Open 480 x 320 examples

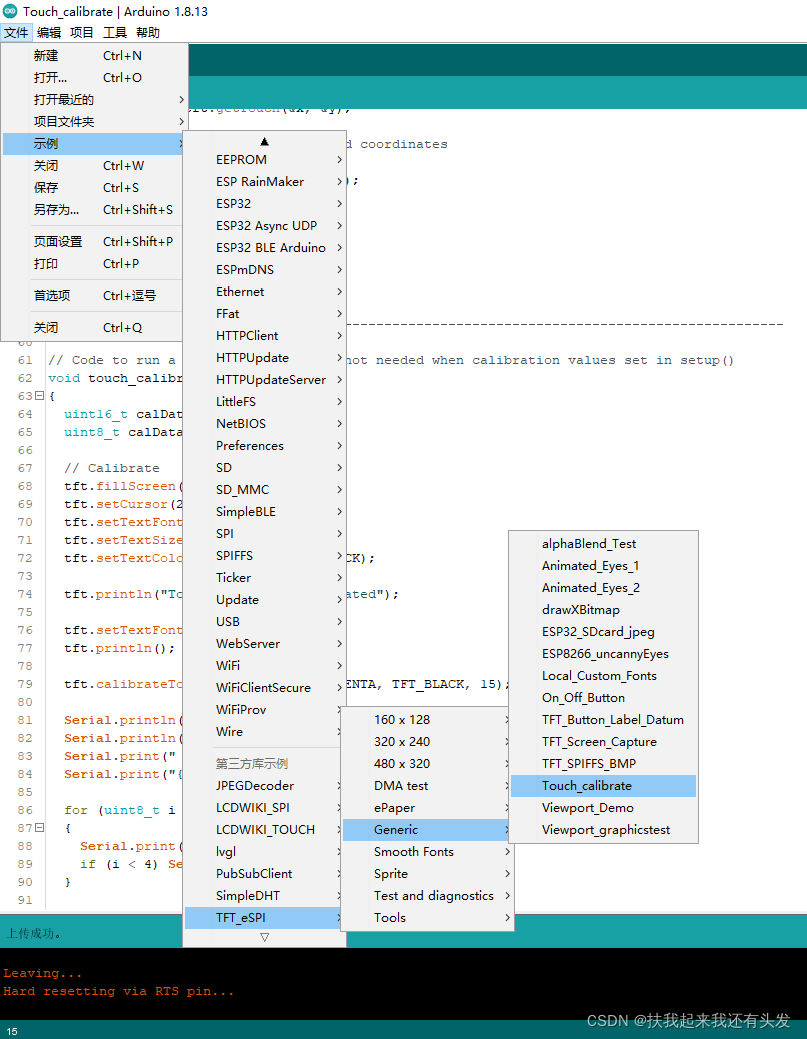pyautogui.click(x=427, y=763)
